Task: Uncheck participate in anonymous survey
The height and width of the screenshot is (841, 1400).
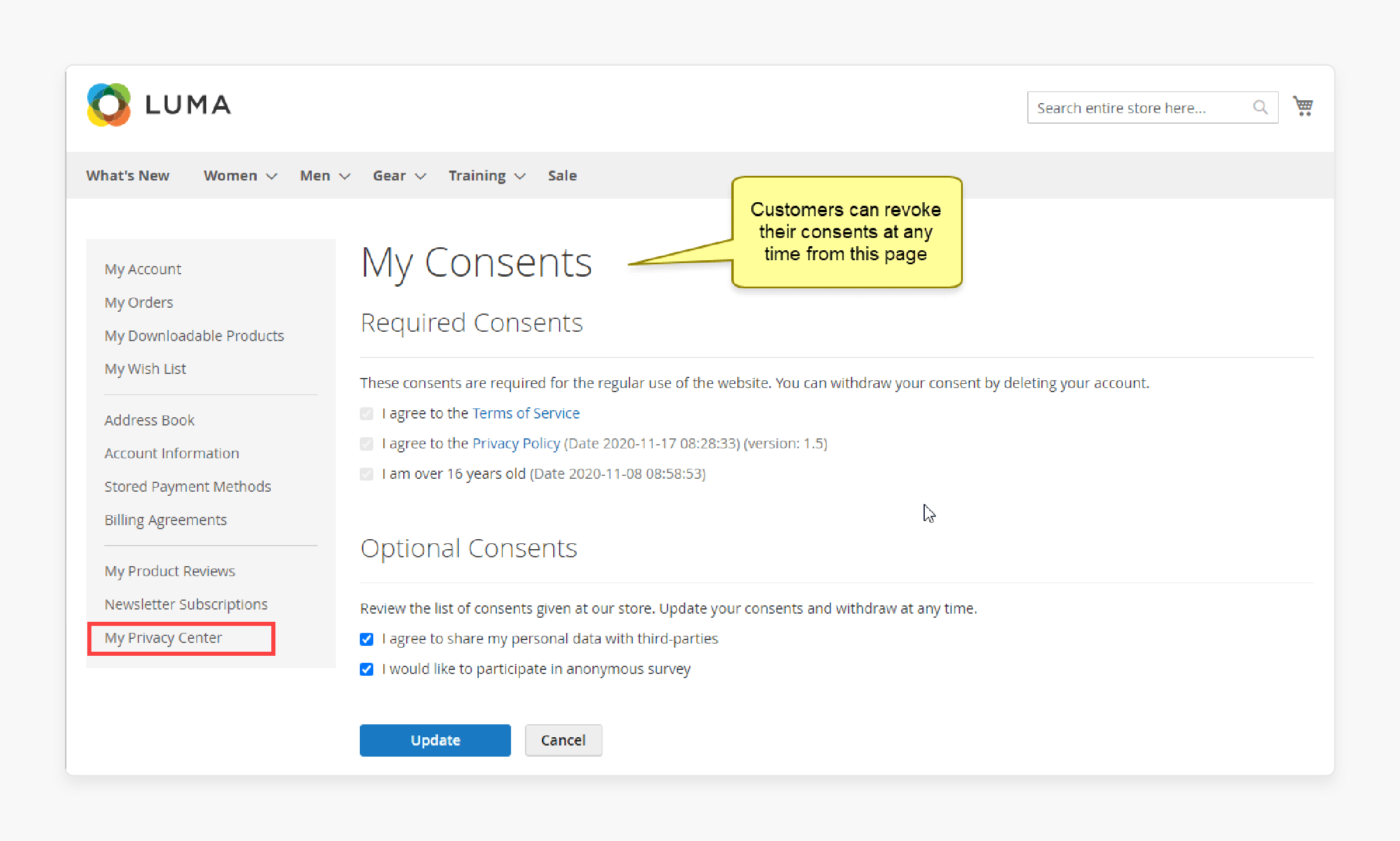Action: click(x=366, y=669)
